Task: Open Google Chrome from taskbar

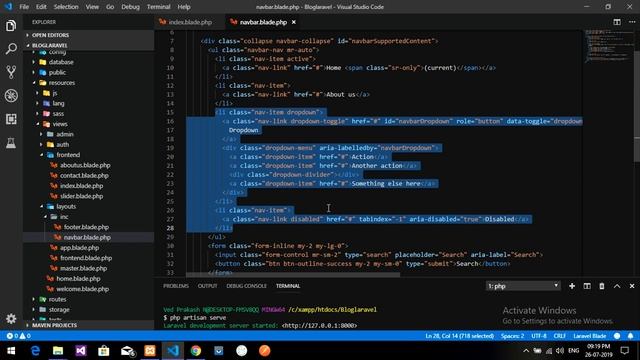Action: tap(196, 351)
